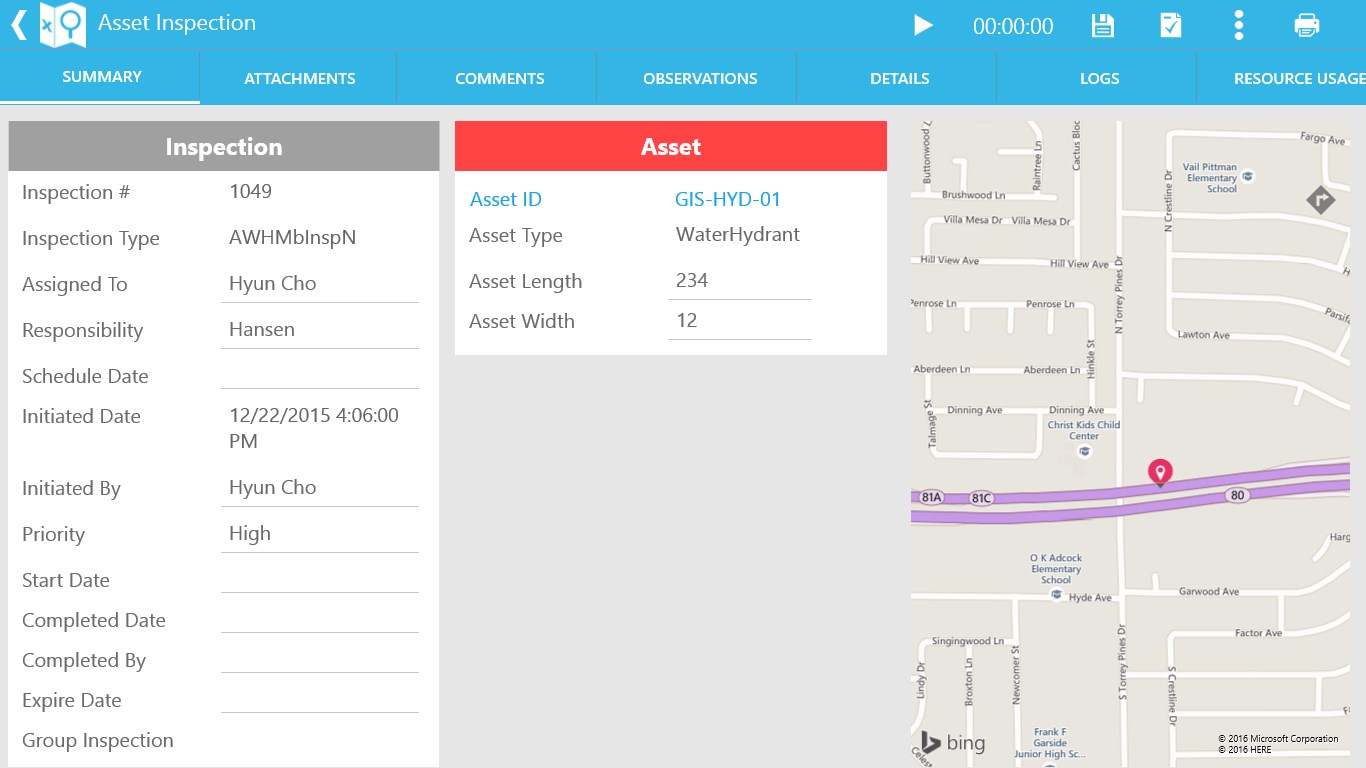Select the red map pin marker
The height and width of the screenshot is (768, 1366).
1159,472
